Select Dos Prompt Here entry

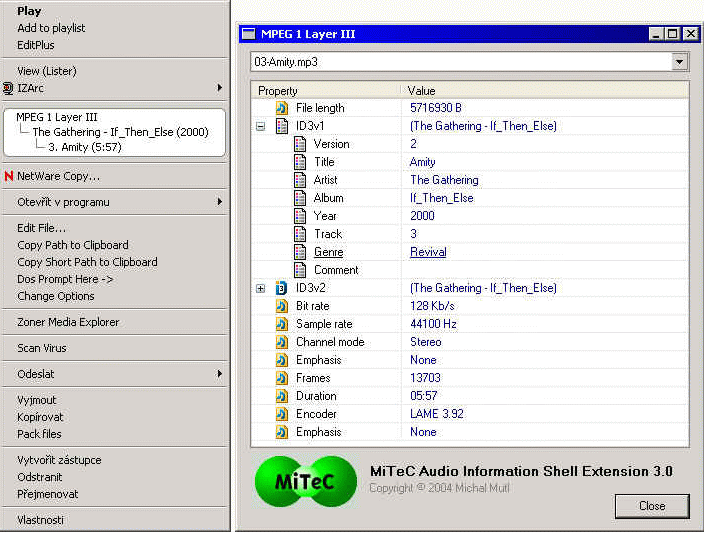[65, 279]
